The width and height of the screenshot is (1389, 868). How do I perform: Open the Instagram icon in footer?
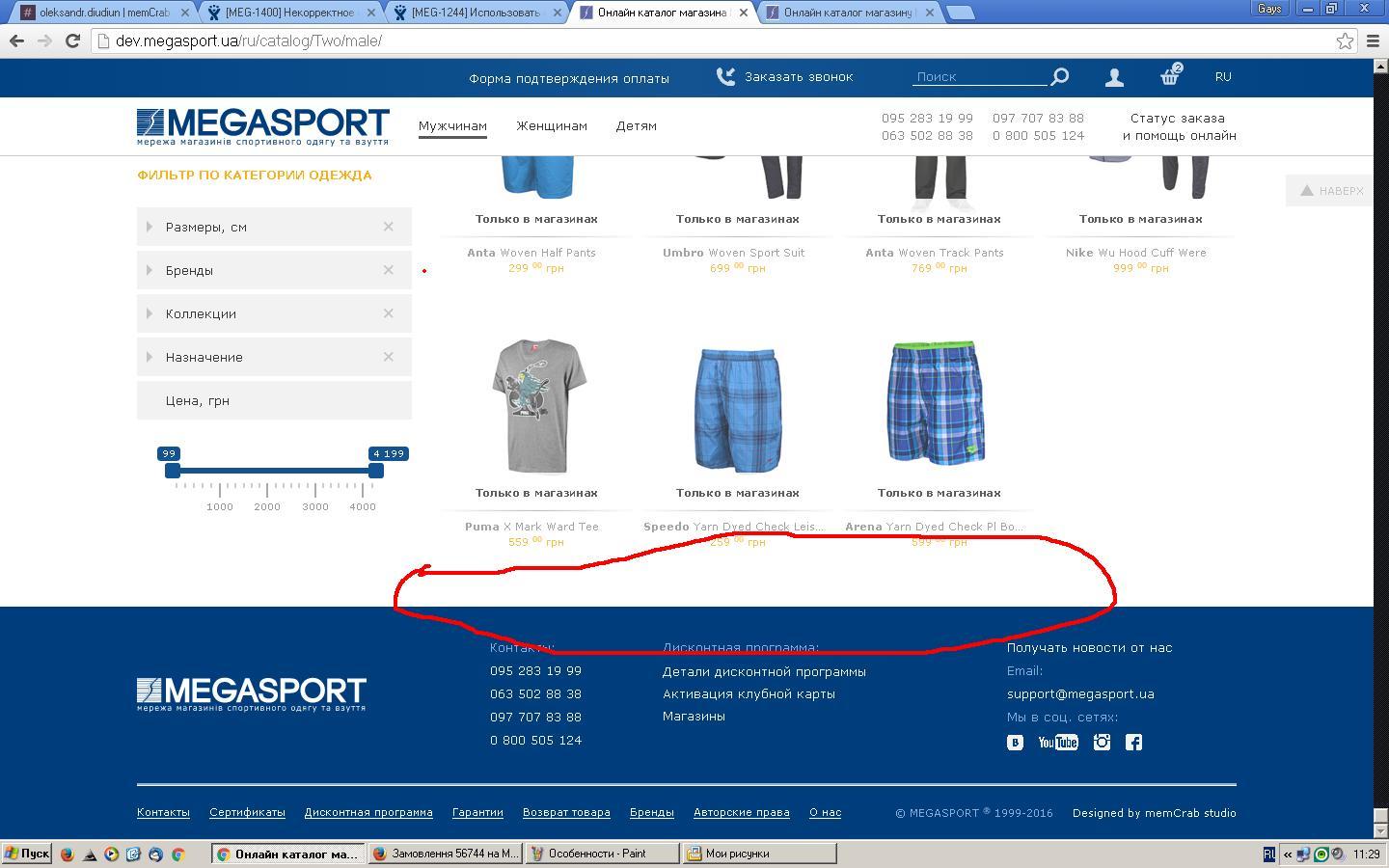[x=1102, y=742]
